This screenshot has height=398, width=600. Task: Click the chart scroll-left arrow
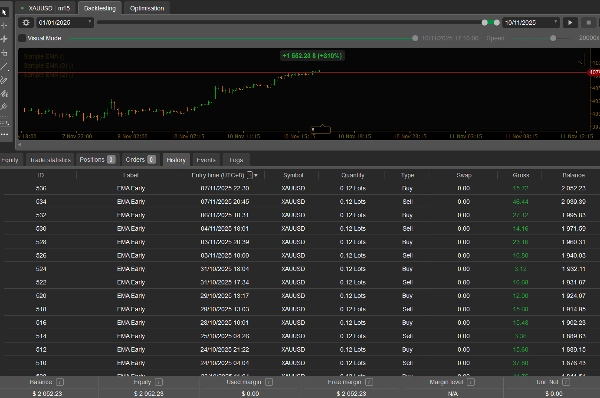tap(20, 144)
